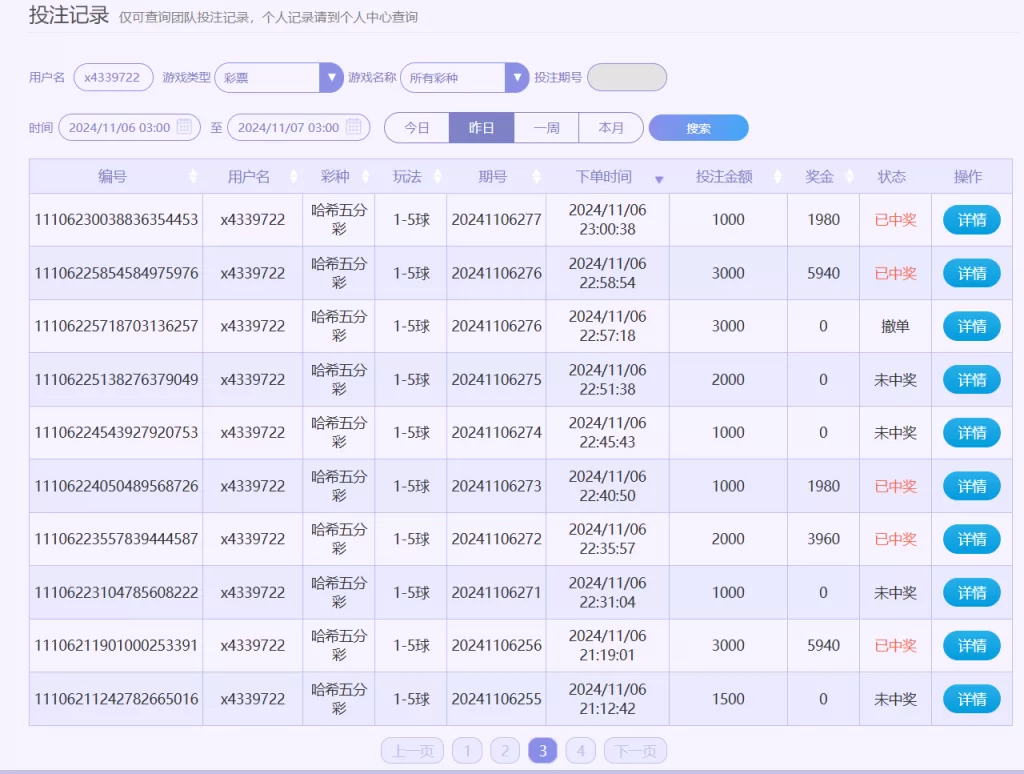Open 详情 for the 22:51:38 order
Image resolution: width=1024 pixels, height=774 pixels.
click(x=972, y=379)
